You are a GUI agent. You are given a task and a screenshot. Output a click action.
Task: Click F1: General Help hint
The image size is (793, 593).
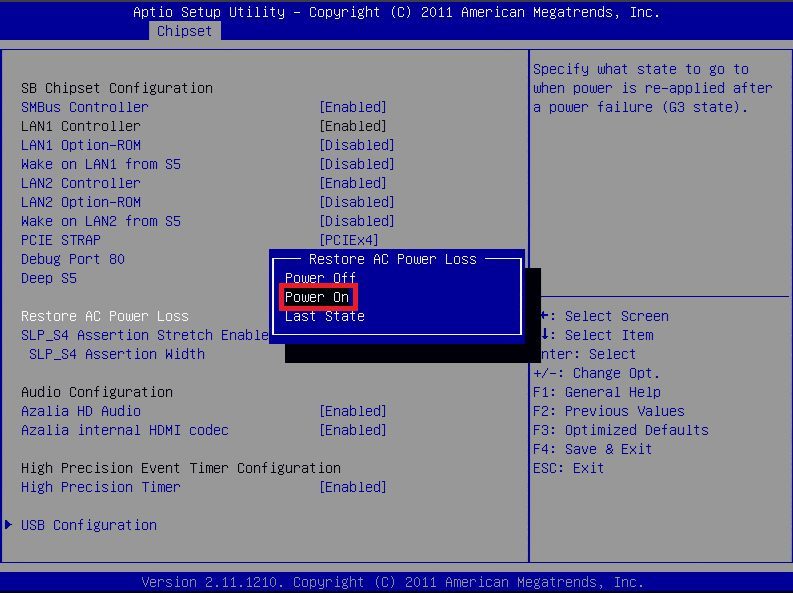(x=597, y=392)
